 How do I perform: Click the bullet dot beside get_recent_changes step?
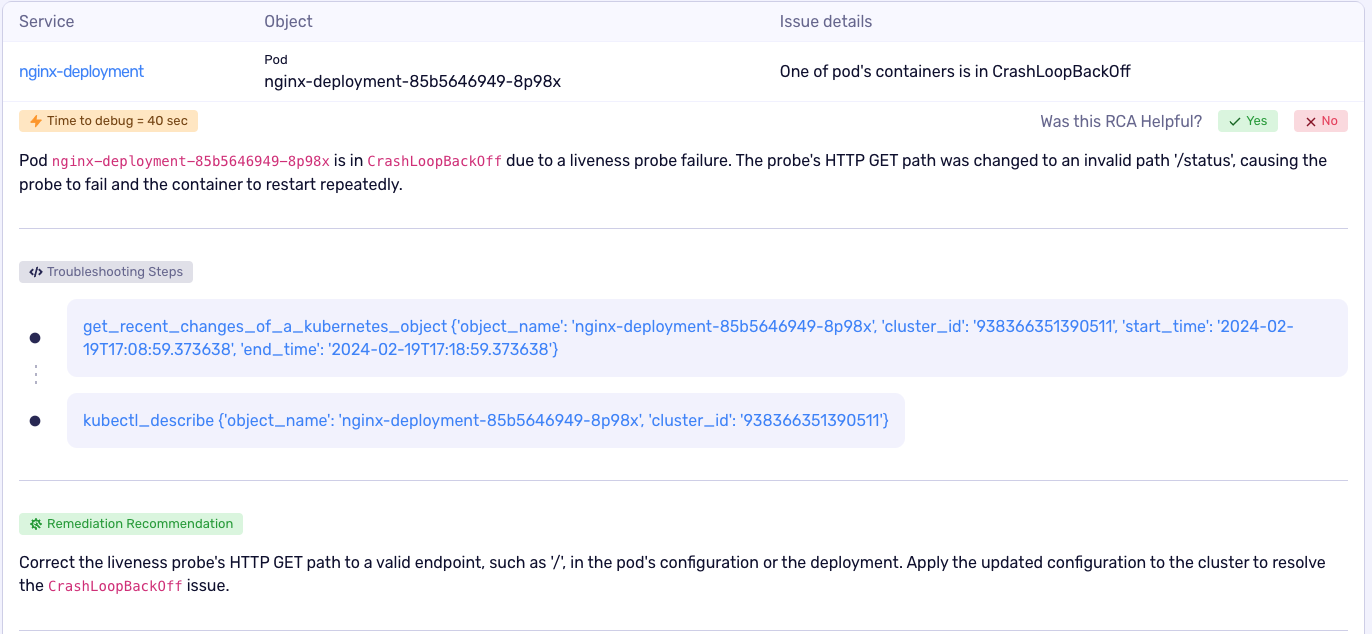(x=35, y=338)
